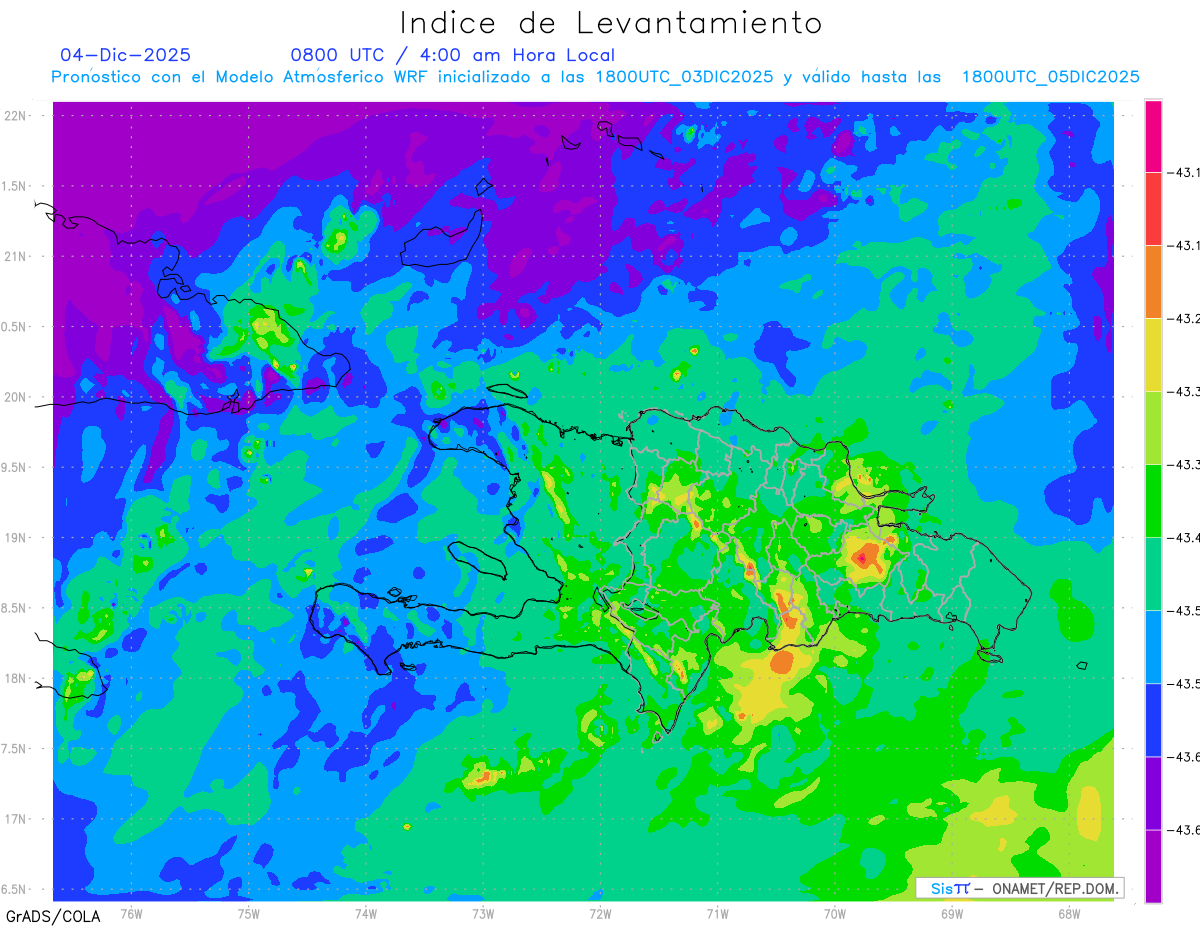The height and width of the screenshot is (927, 1200).
Task: Click the '73W' longitude label
Action: coord(483,914)
